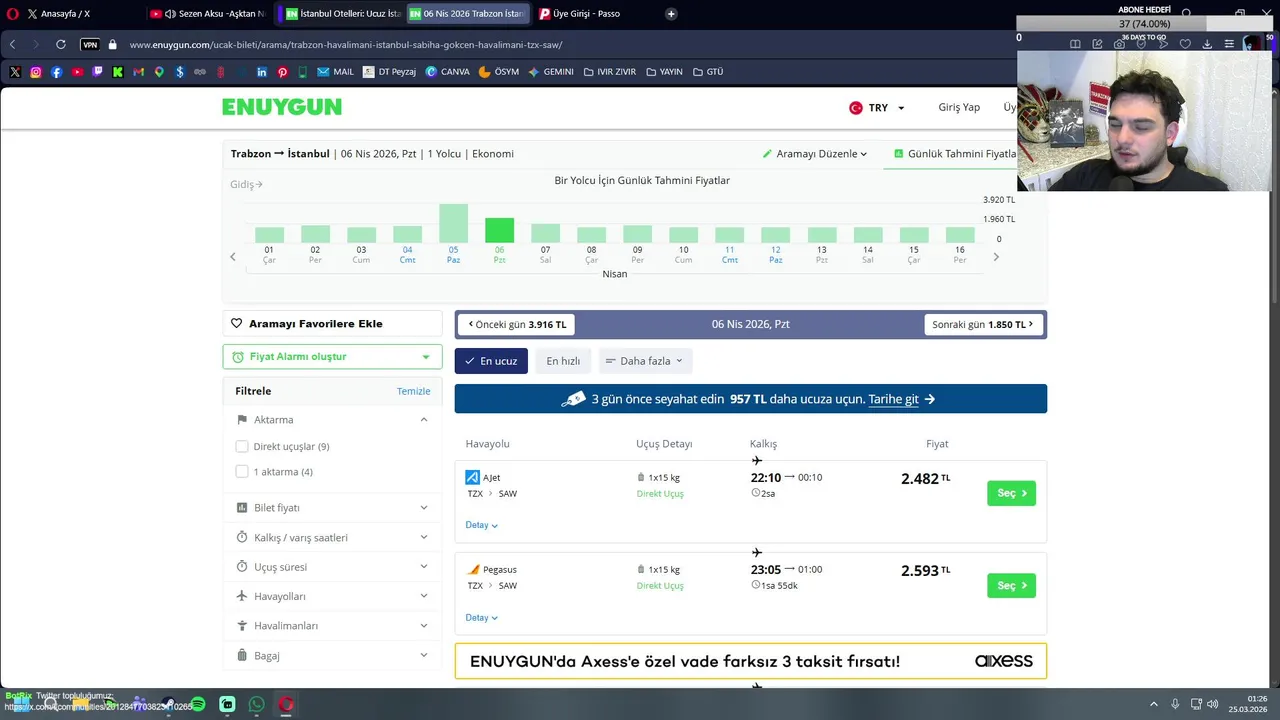Open the Günlük Tahmini Fiyatlar tab

(x=954, y=154)
